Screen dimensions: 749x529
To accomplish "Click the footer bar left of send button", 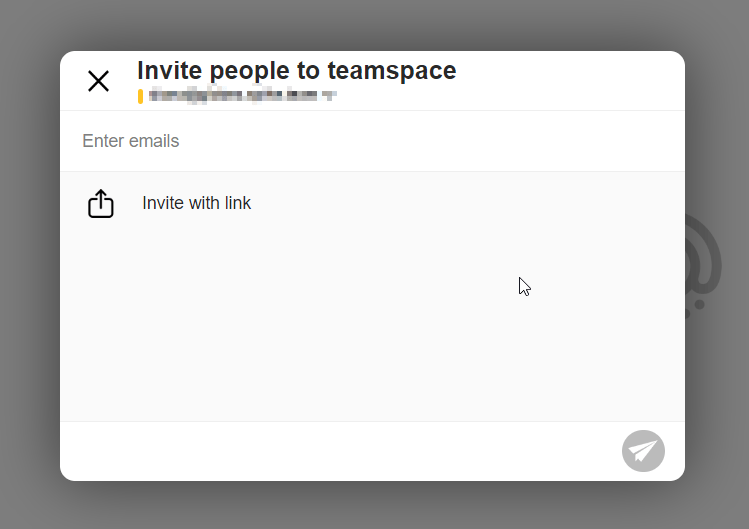I will pyautogui.click(x=330, y=451).
